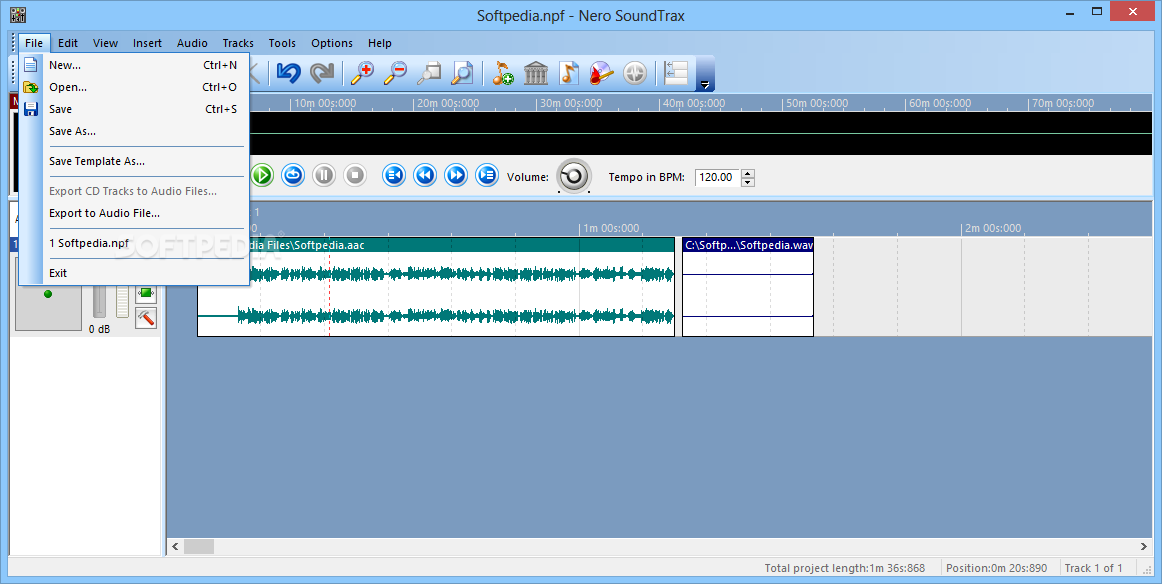This screenshot has height=584, width=1162.
Task: Jump to project start button
Action: pos(394,176)
